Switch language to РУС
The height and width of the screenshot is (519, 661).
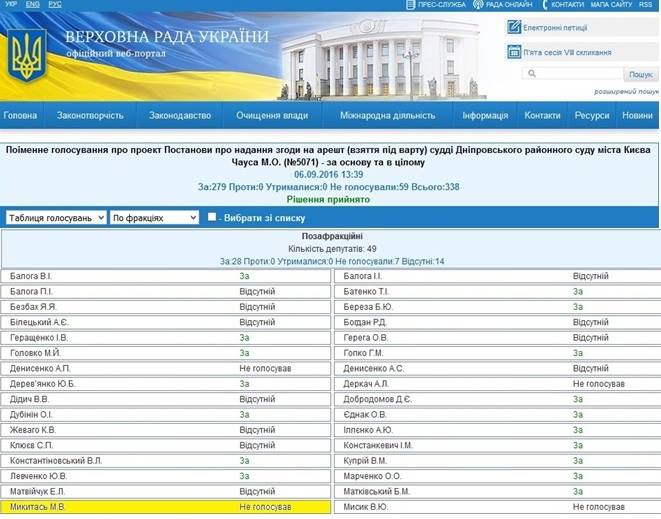click(x=55, y=4)
